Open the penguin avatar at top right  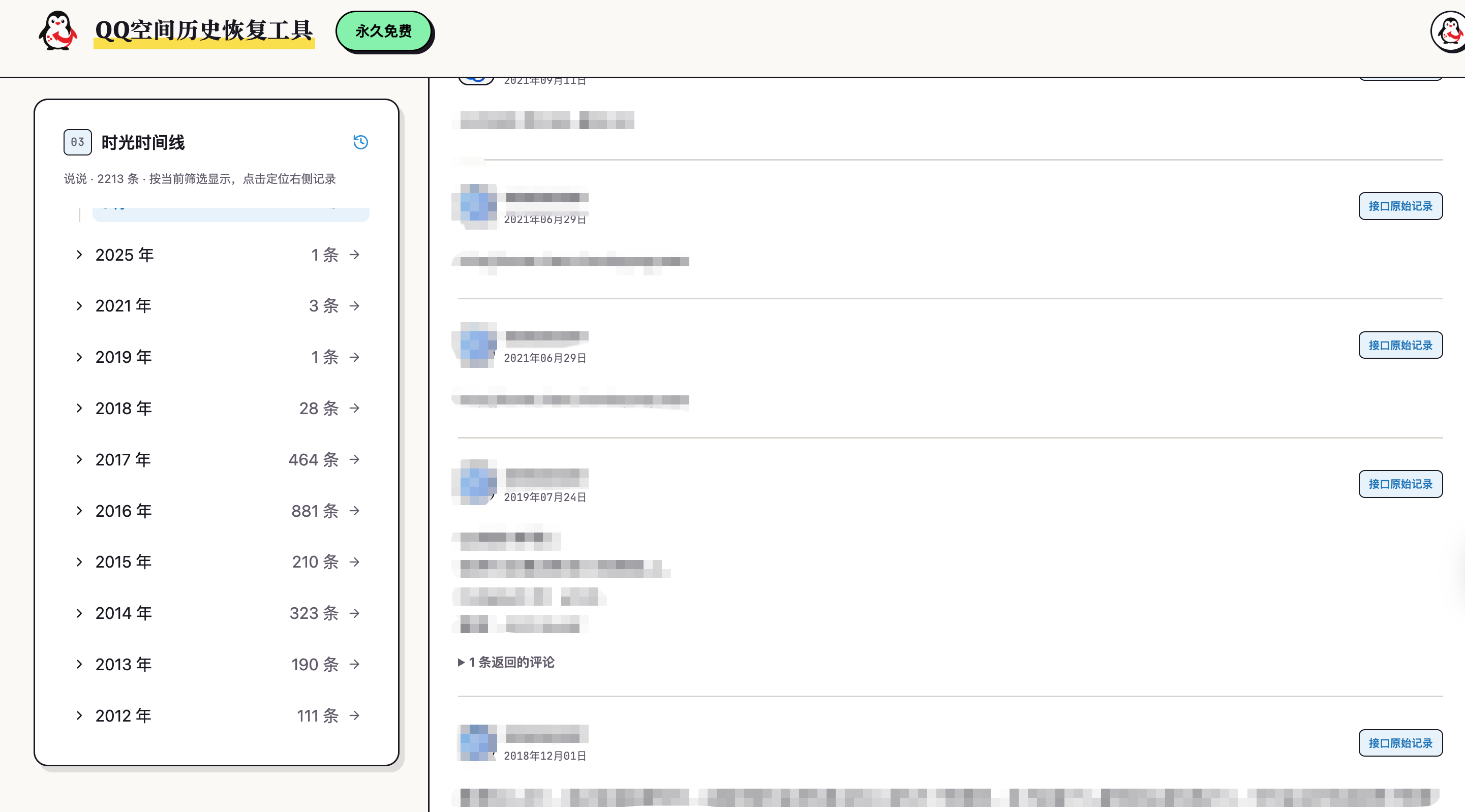coord(1449,32)
